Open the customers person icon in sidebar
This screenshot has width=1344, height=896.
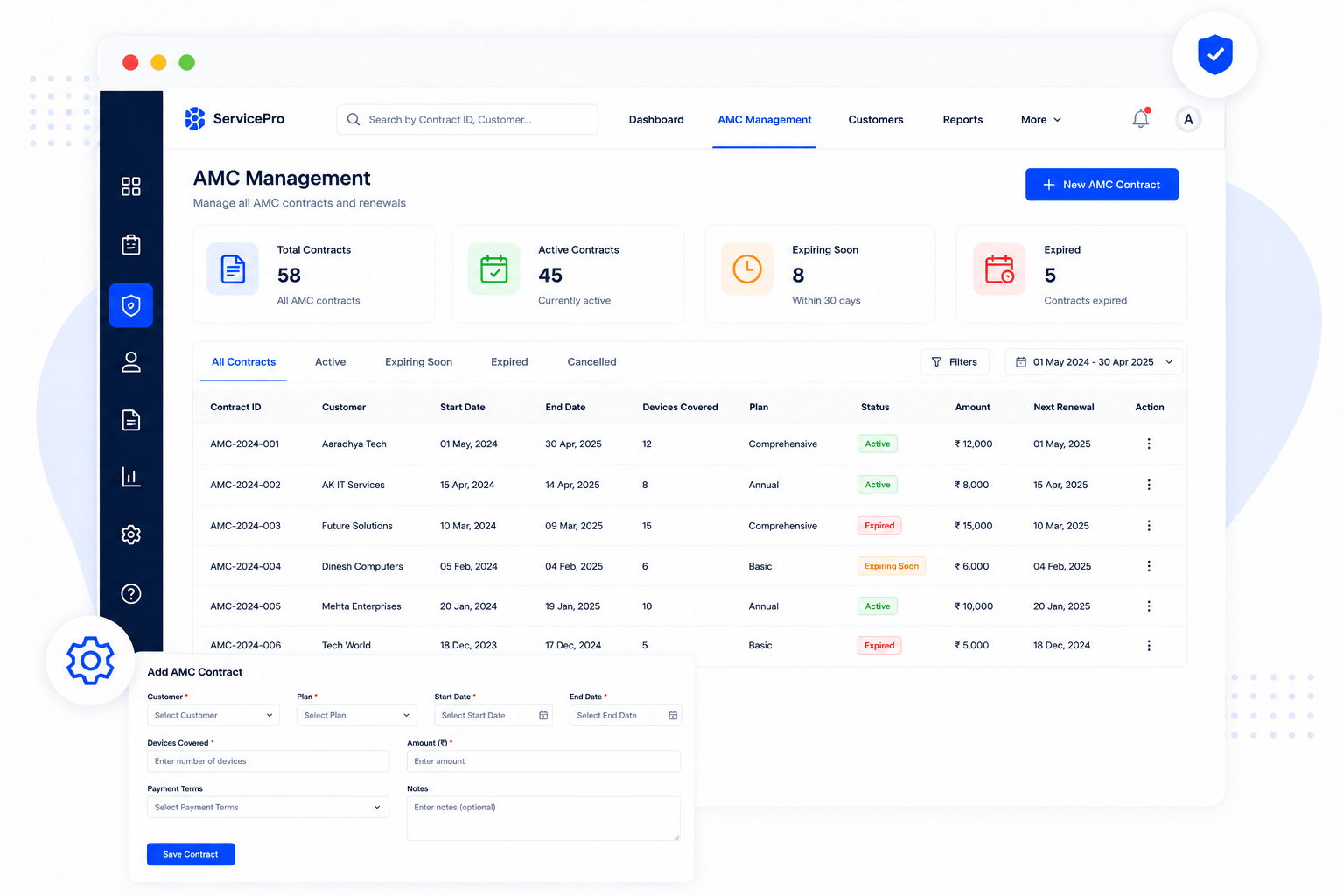coord(131,362)
